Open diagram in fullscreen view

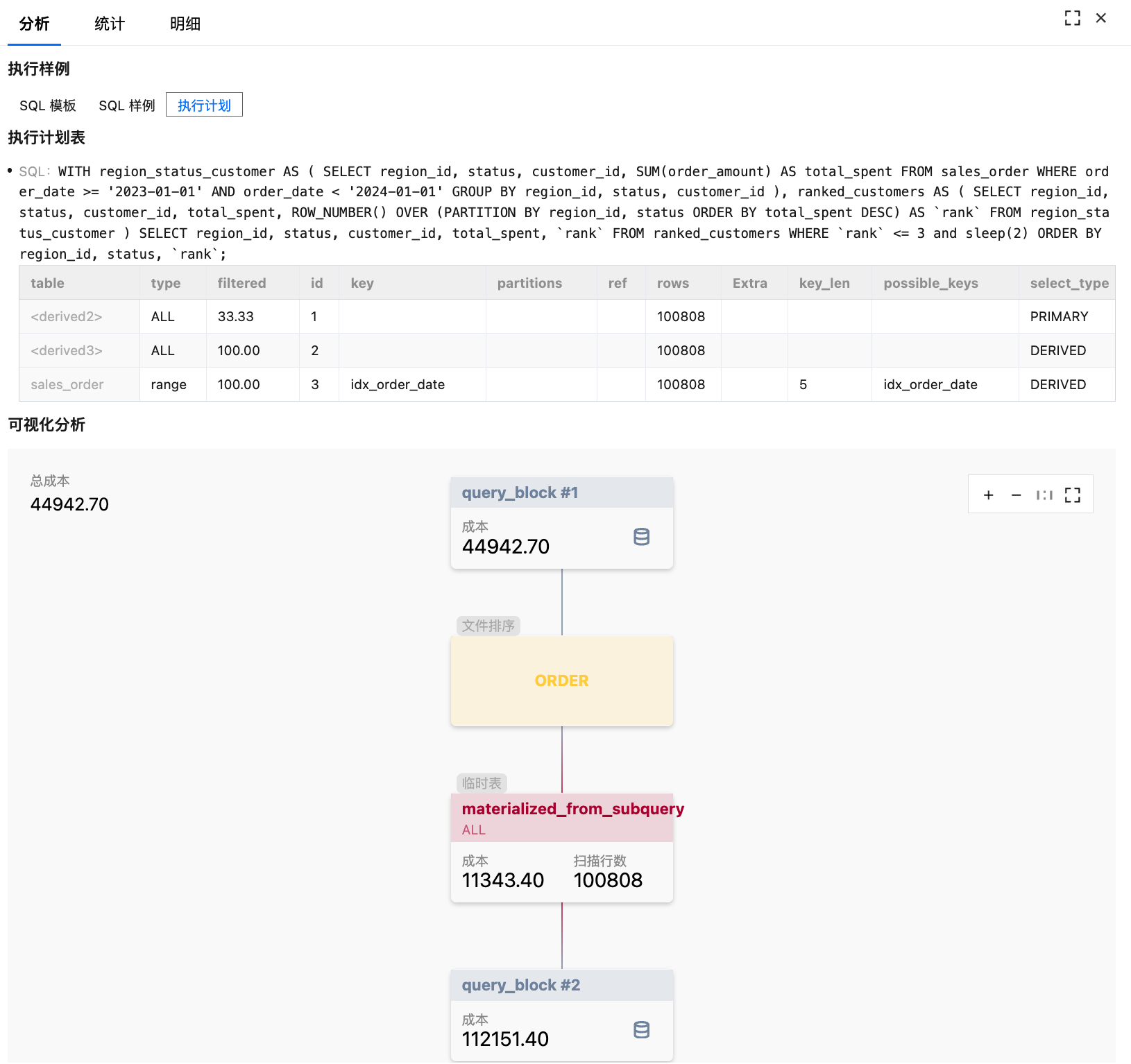1073,495
